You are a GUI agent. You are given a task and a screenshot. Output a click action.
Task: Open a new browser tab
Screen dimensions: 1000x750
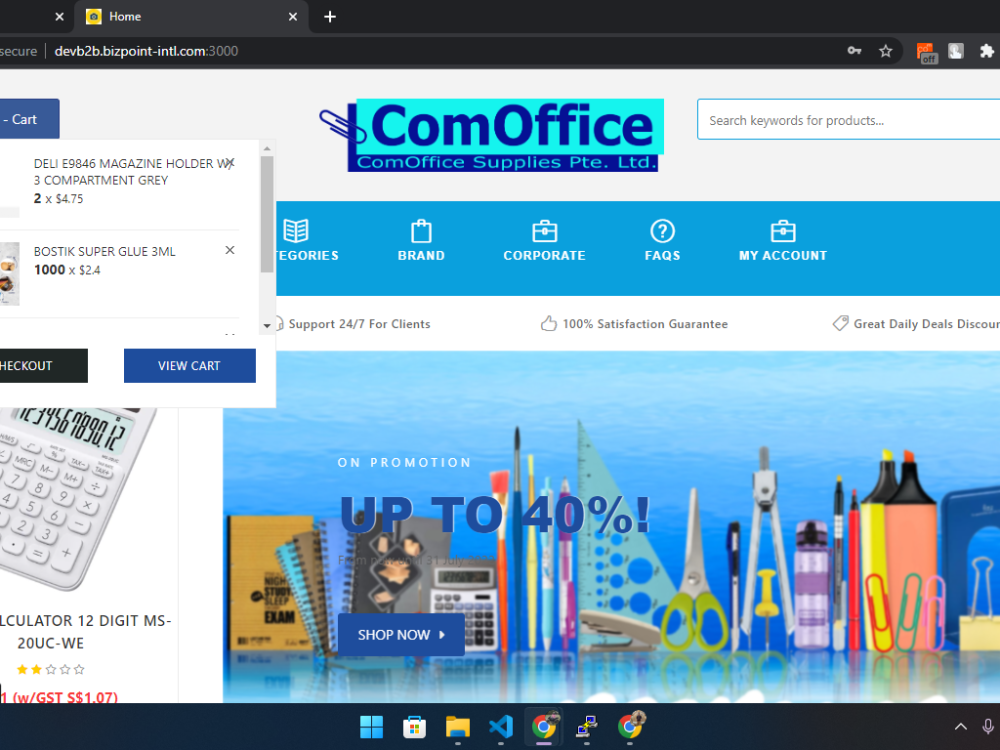click(x=330, y=17)
